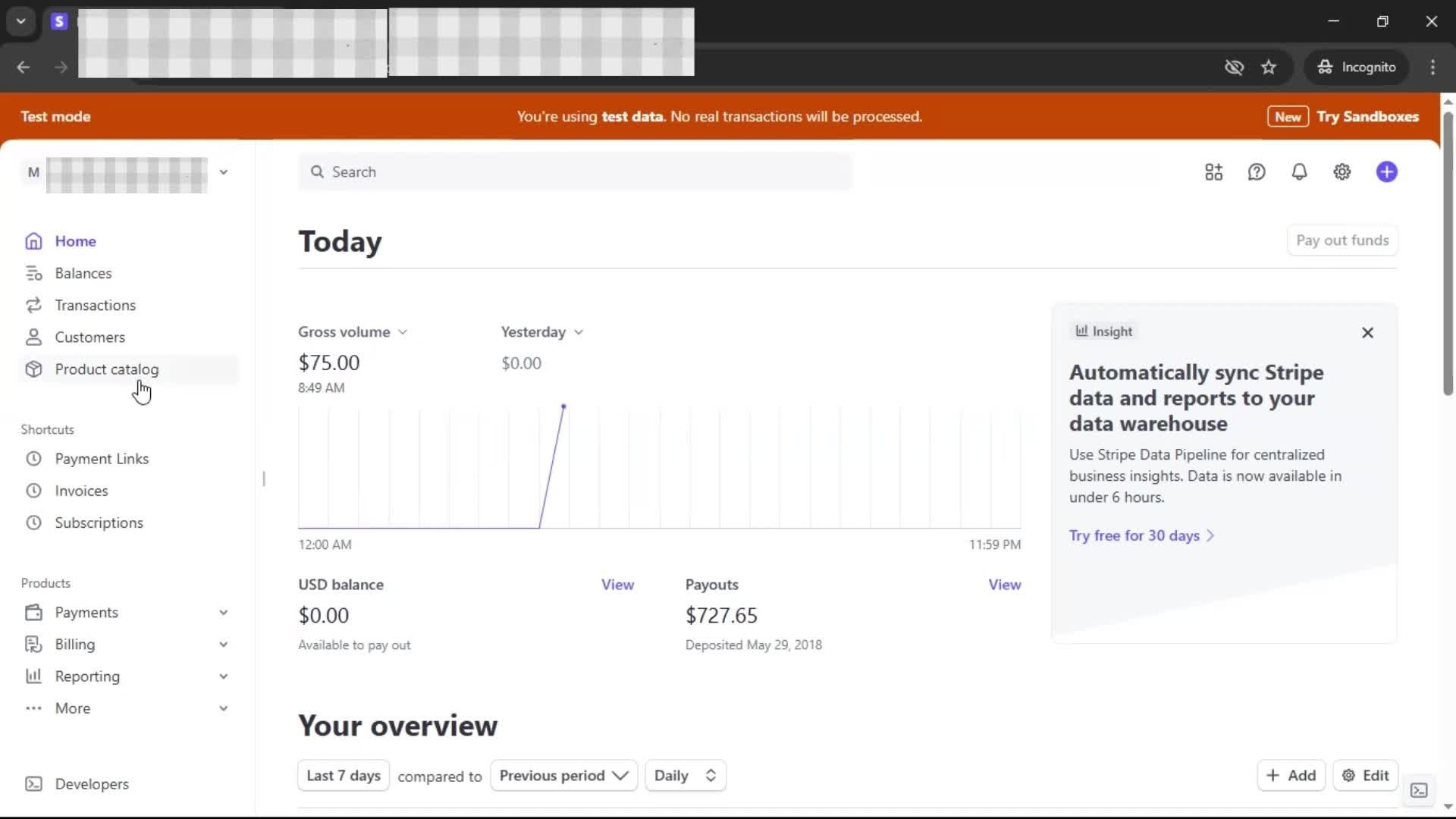Click the Incognito indicator
Viewport: 1456px width, 819px height.
click(1357, 67)
